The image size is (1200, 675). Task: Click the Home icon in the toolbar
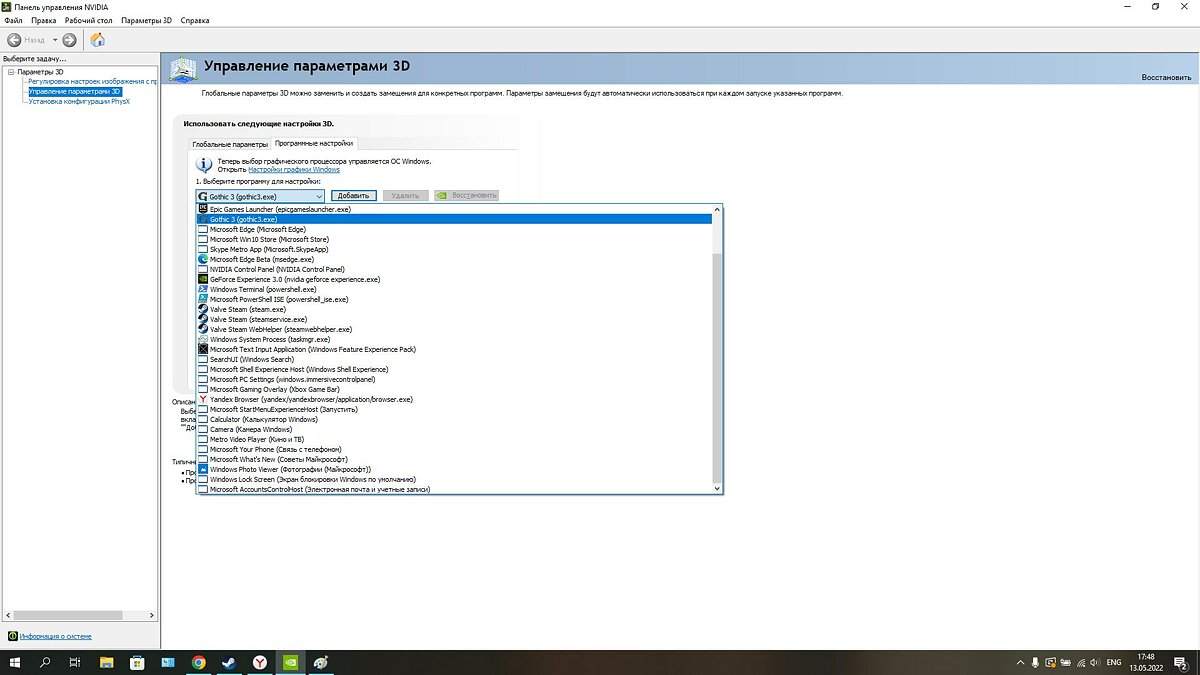[97, 40]
